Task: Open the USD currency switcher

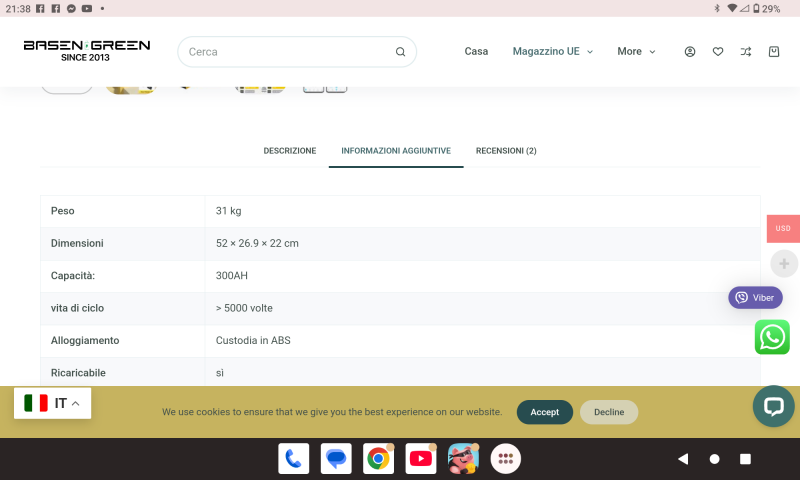Action: coord(783,229)
